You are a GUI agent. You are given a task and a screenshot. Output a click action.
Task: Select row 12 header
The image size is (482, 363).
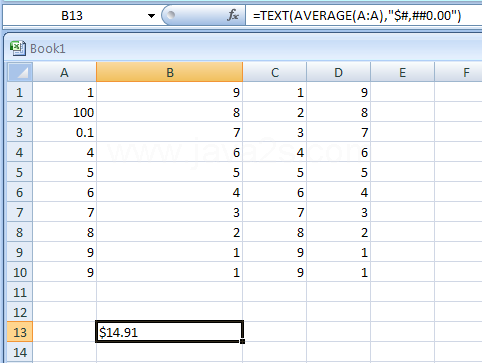(x=20, y=312)
